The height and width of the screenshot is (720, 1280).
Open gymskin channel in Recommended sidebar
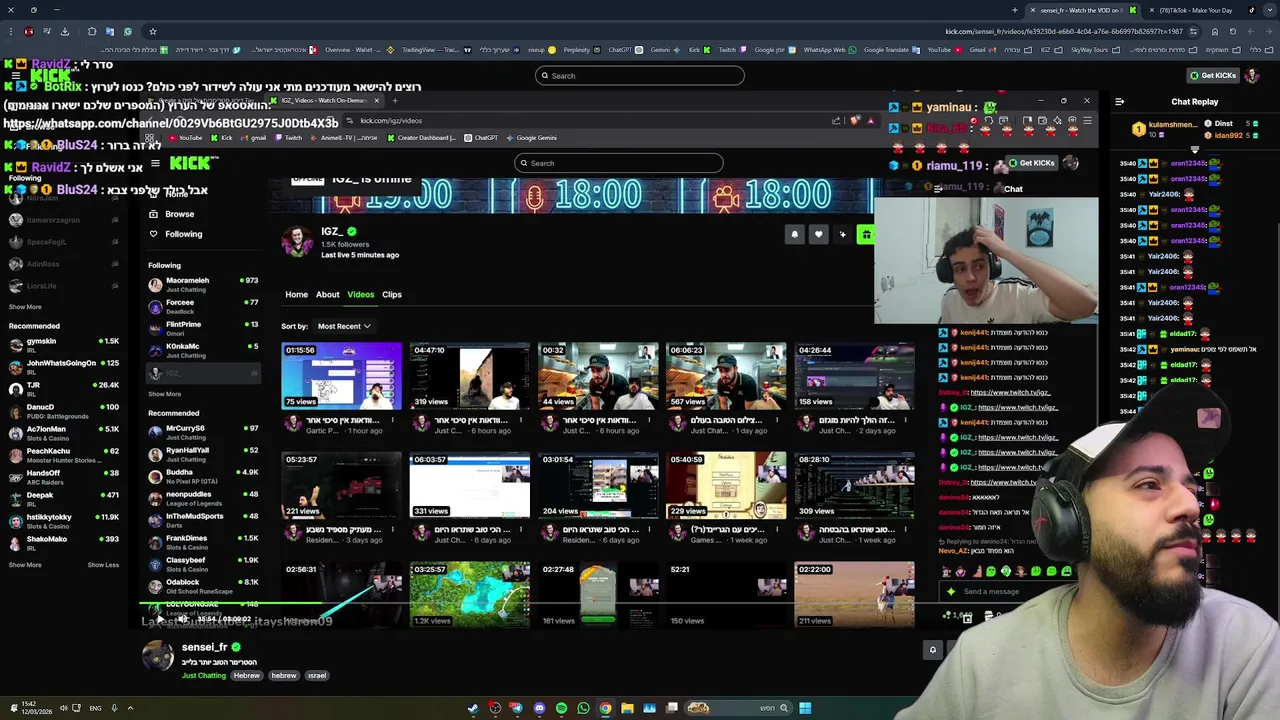(63, 346)
